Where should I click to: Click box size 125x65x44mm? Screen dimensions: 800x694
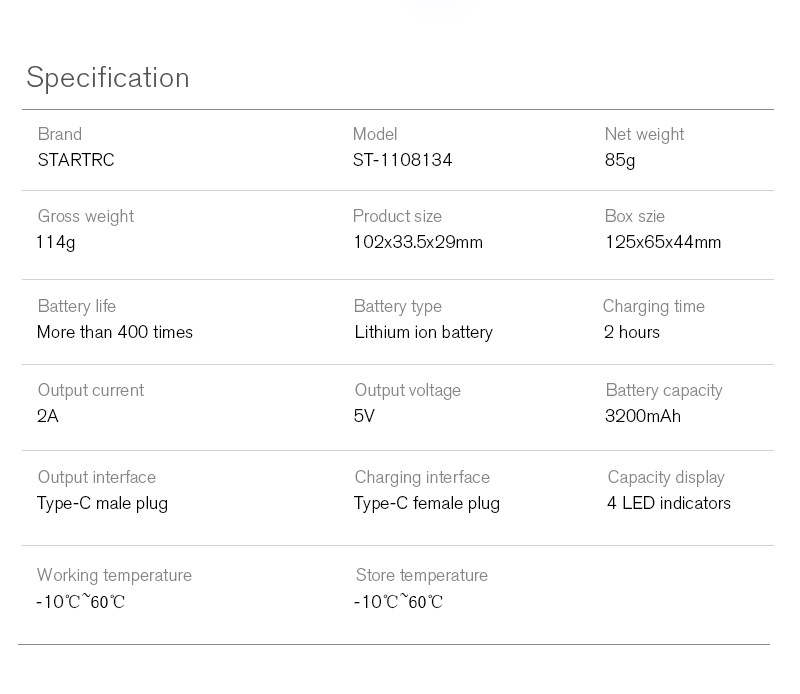(x=662, y=242)
